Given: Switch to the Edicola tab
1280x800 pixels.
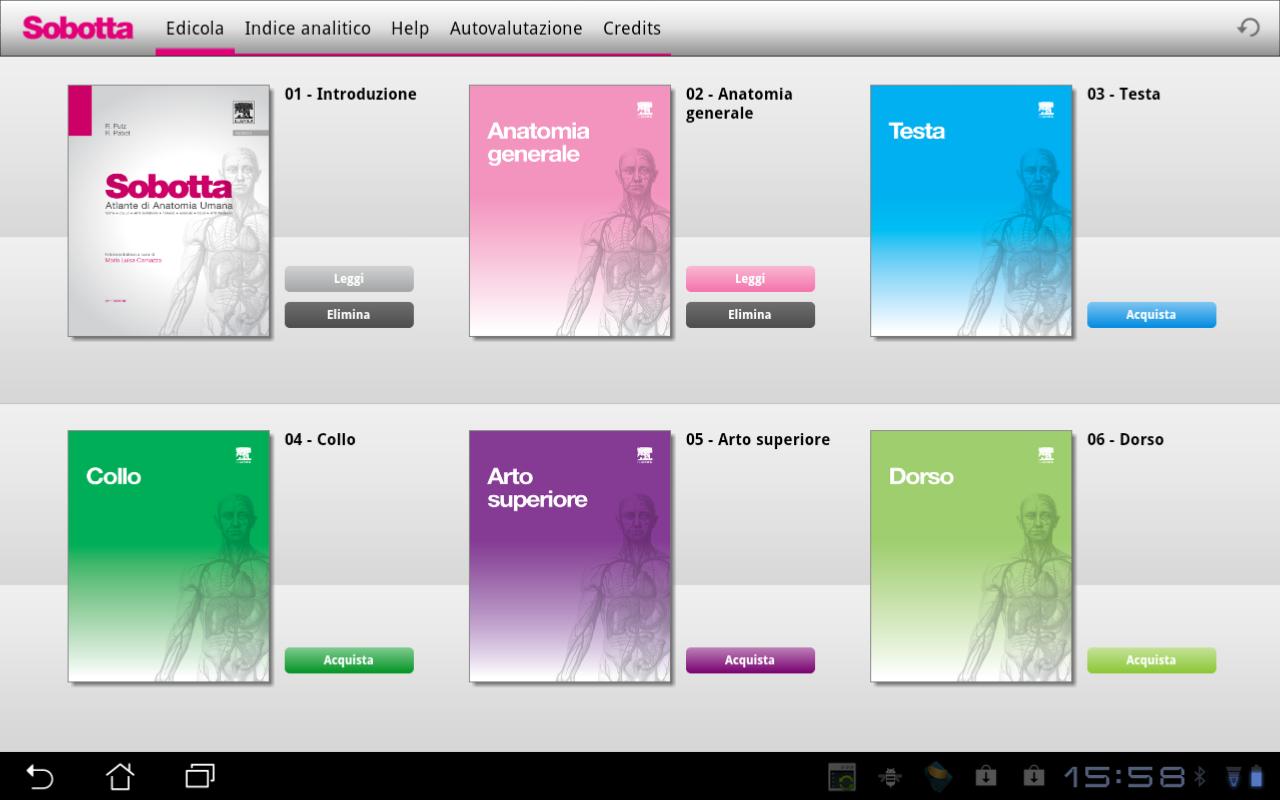Looking at the screenshot, I should pos(195,28).
